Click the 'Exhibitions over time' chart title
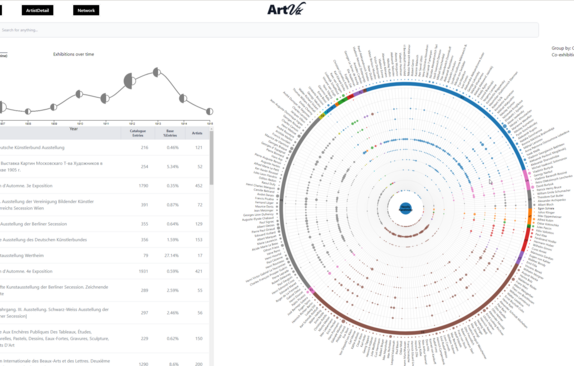 [74, 54]
